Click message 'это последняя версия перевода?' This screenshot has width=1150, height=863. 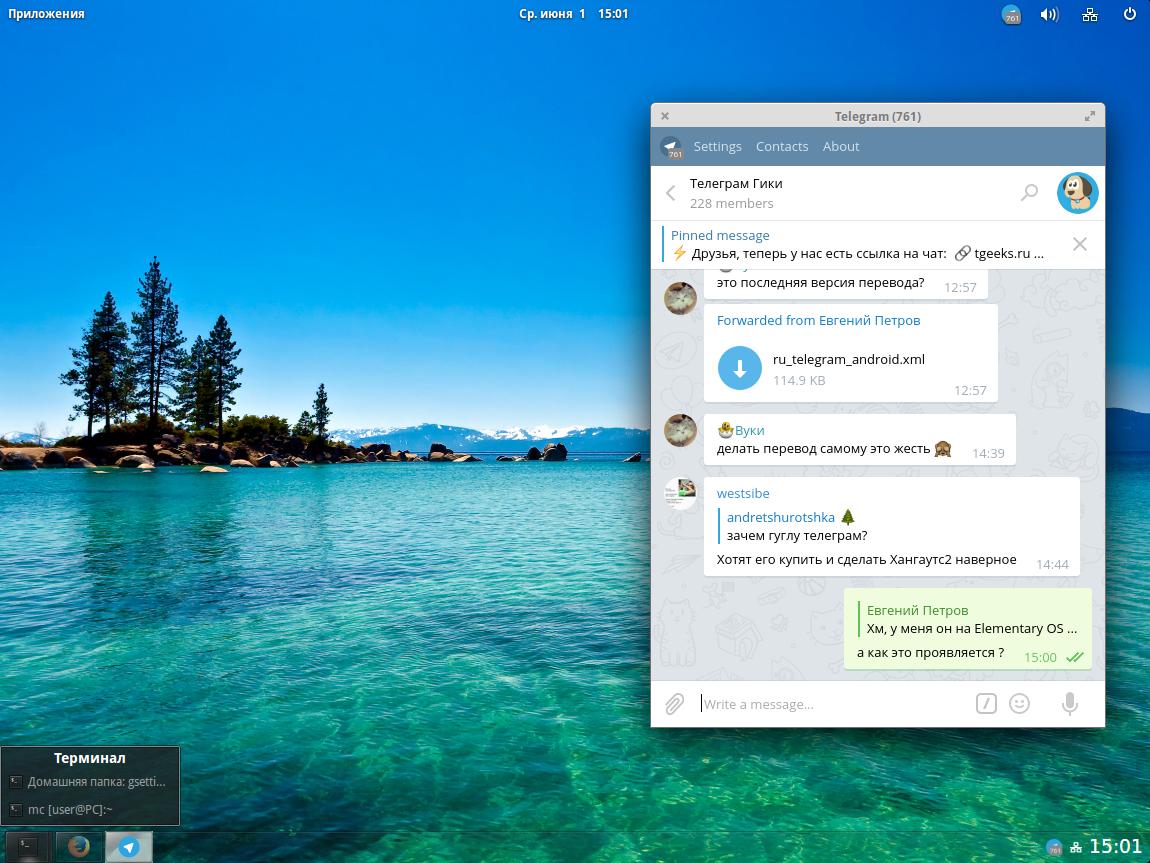point(820,282)
